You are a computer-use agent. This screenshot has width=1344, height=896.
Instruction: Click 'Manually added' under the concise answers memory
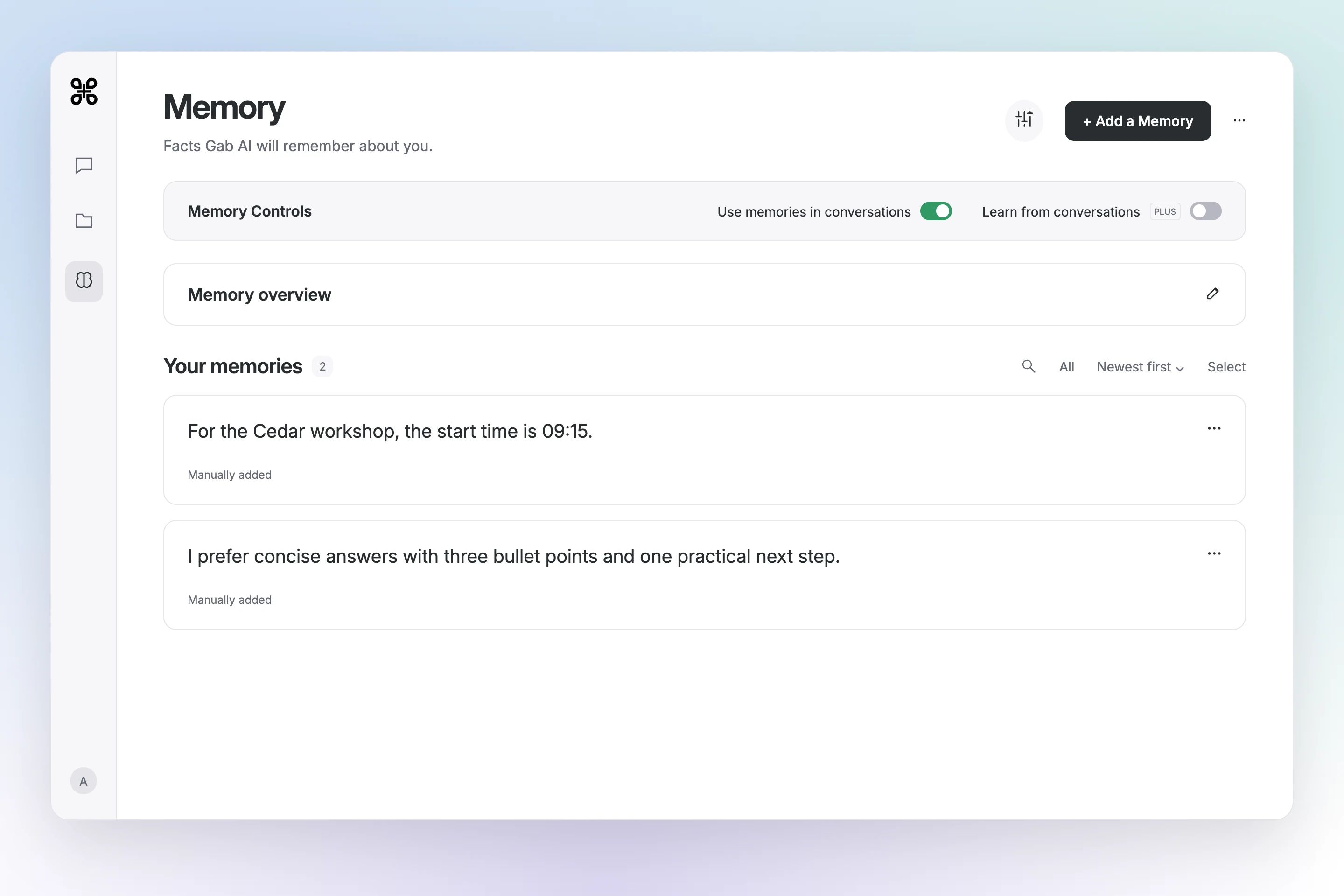click(x=230, y=600)
